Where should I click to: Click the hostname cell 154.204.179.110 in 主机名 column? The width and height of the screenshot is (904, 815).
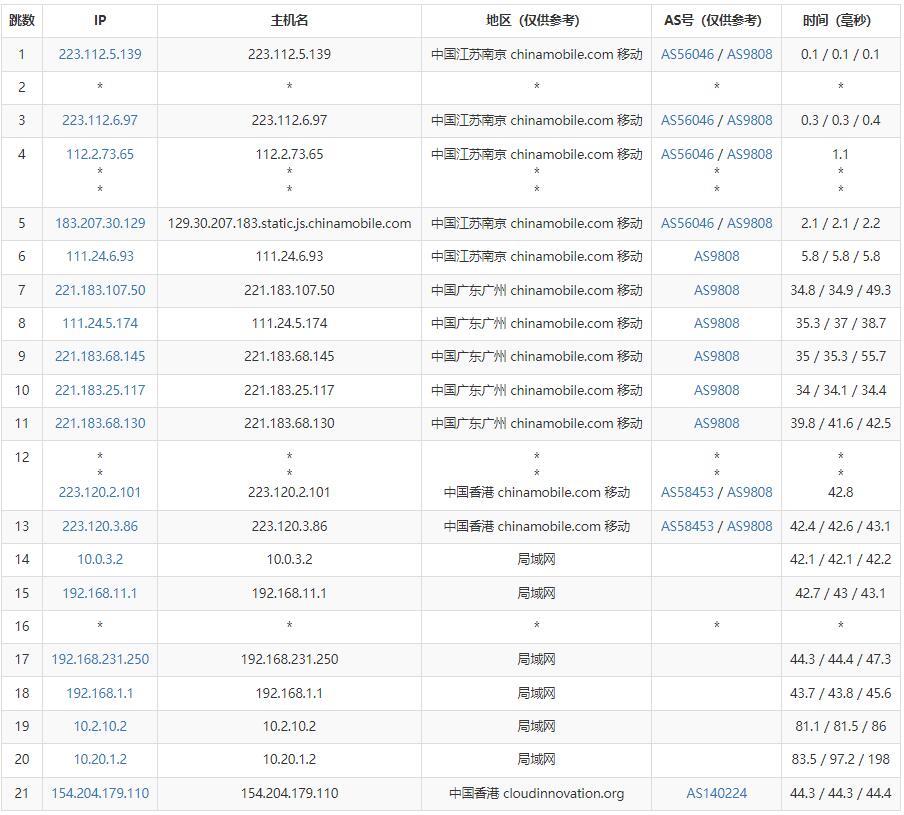[289, 793]
